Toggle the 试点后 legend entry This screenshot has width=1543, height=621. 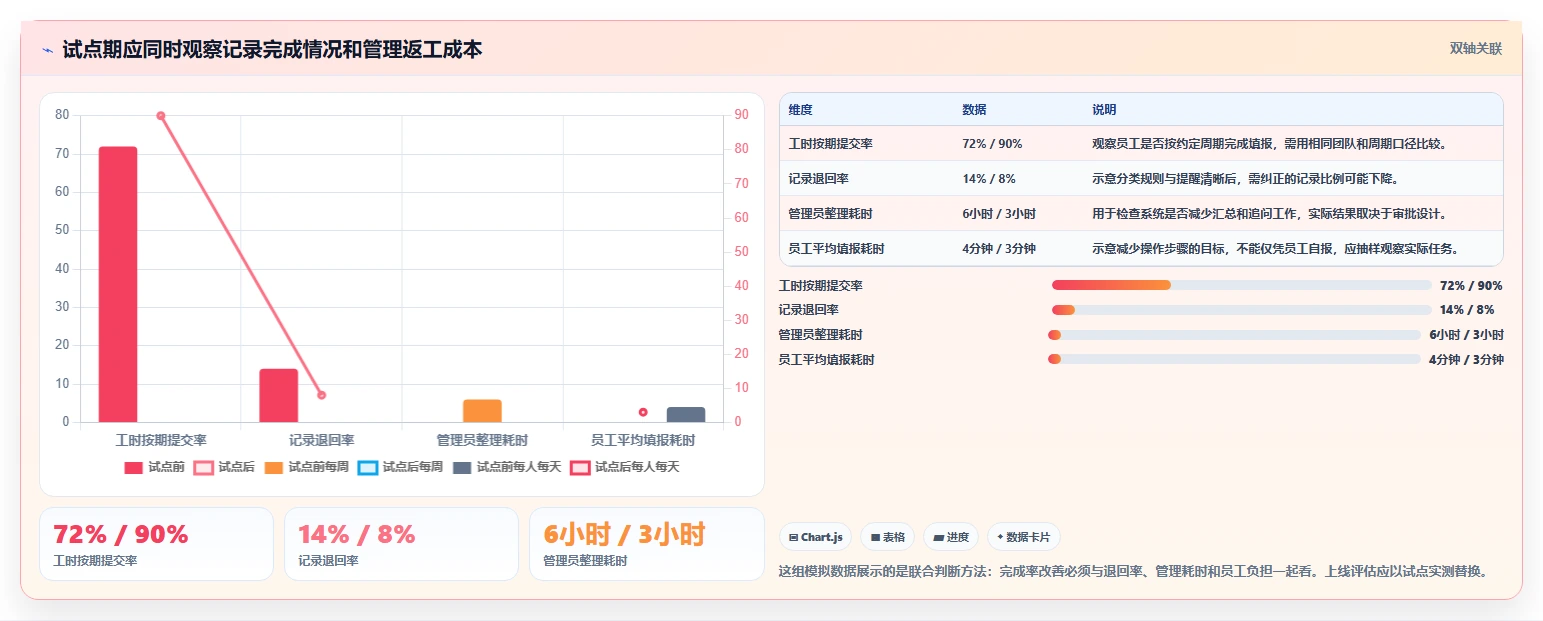(224, 467)
